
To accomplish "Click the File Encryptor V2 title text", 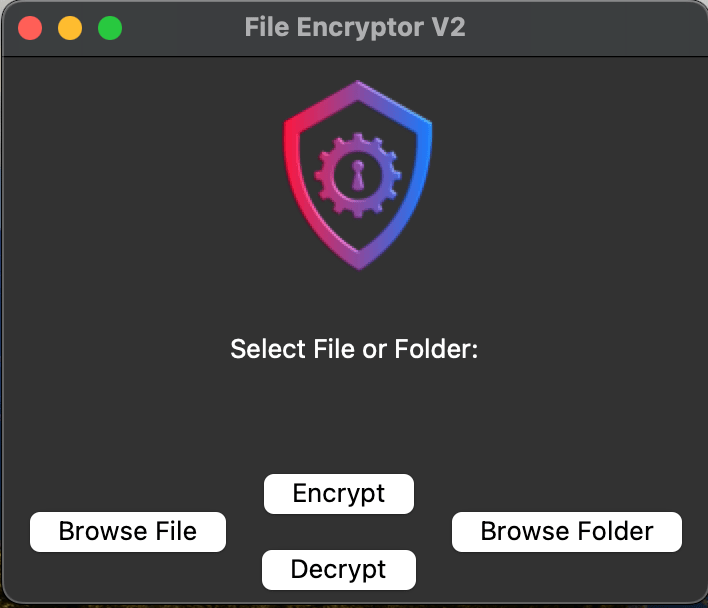I will click(355, 27).
